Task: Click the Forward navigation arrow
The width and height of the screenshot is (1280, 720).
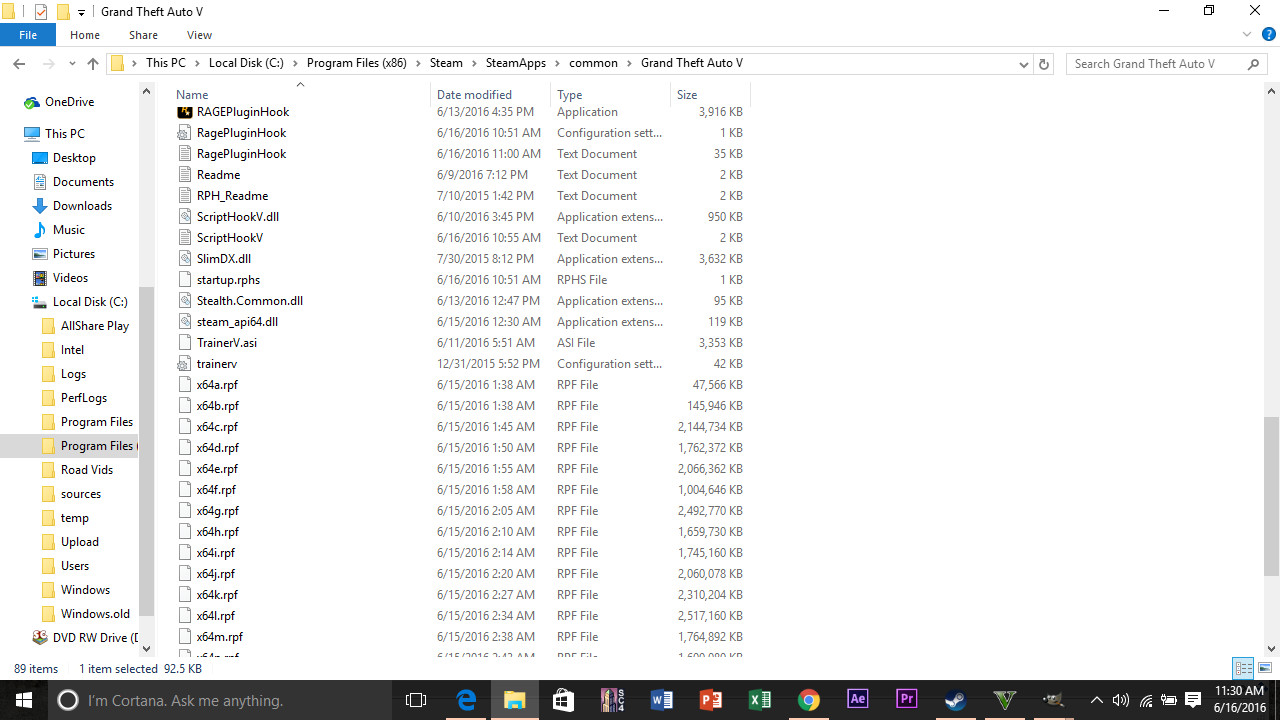Action: (46, 64)
